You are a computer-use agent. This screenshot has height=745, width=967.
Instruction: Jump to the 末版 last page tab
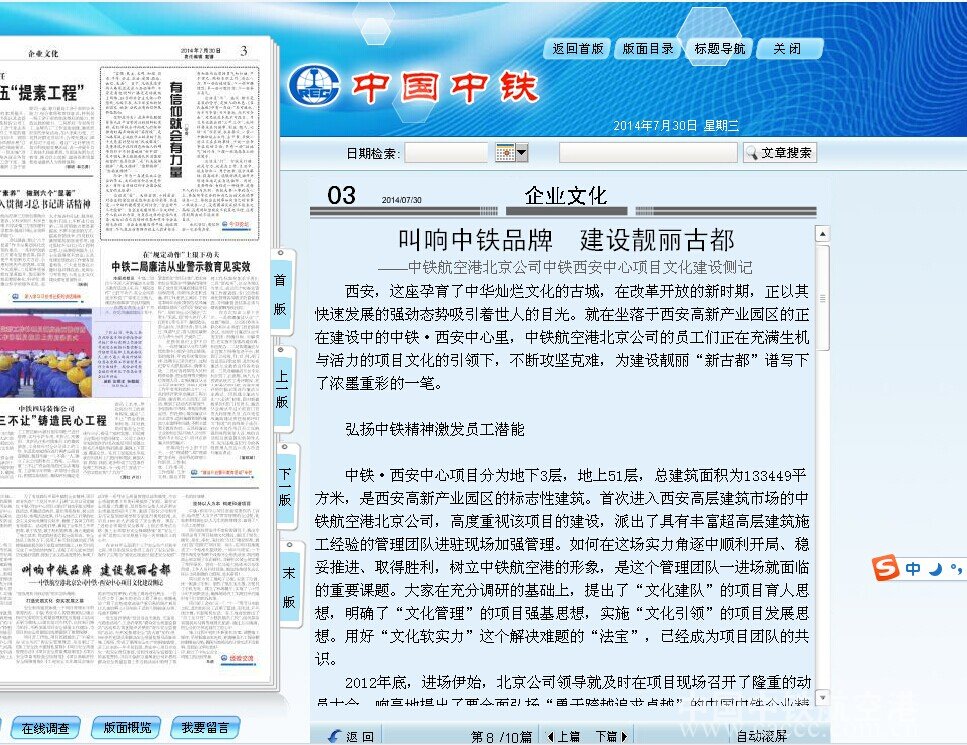(x=289, y=585)
